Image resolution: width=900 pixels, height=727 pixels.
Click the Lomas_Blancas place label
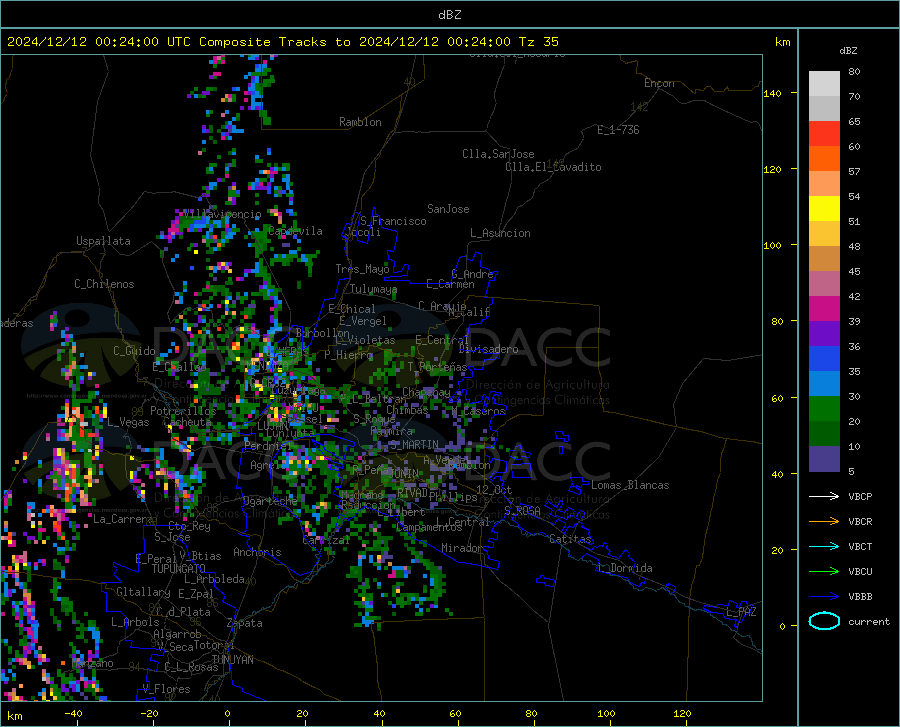click(630, 485)
